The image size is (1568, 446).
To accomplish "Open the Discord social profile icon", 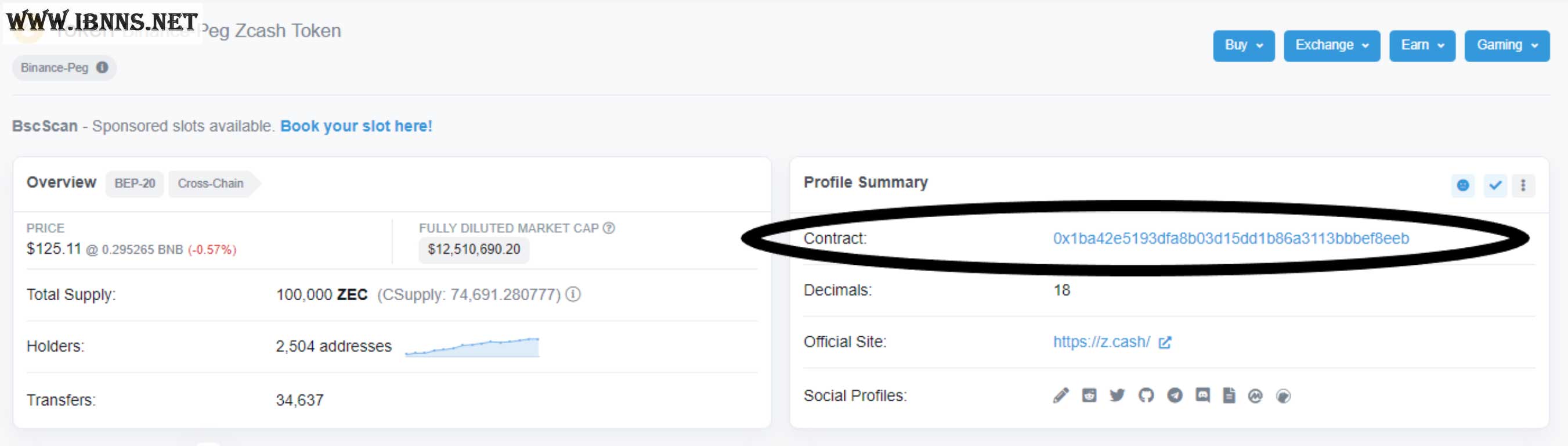I will click(x=1203, y=395).
